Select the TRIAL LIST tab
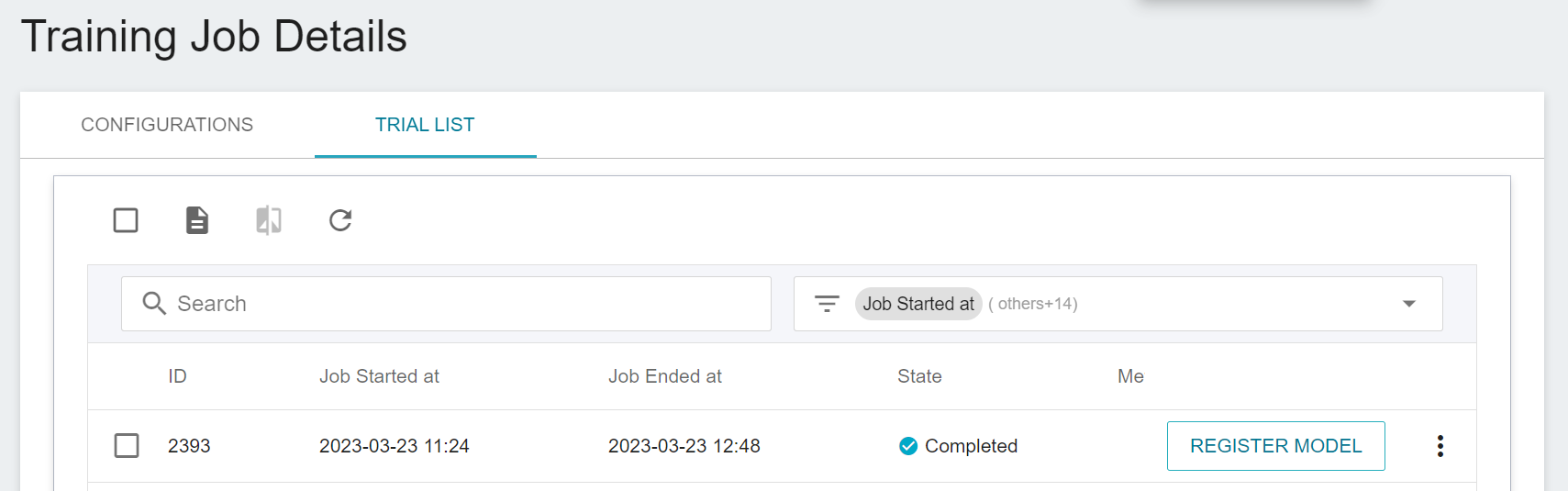 [425, 125]
